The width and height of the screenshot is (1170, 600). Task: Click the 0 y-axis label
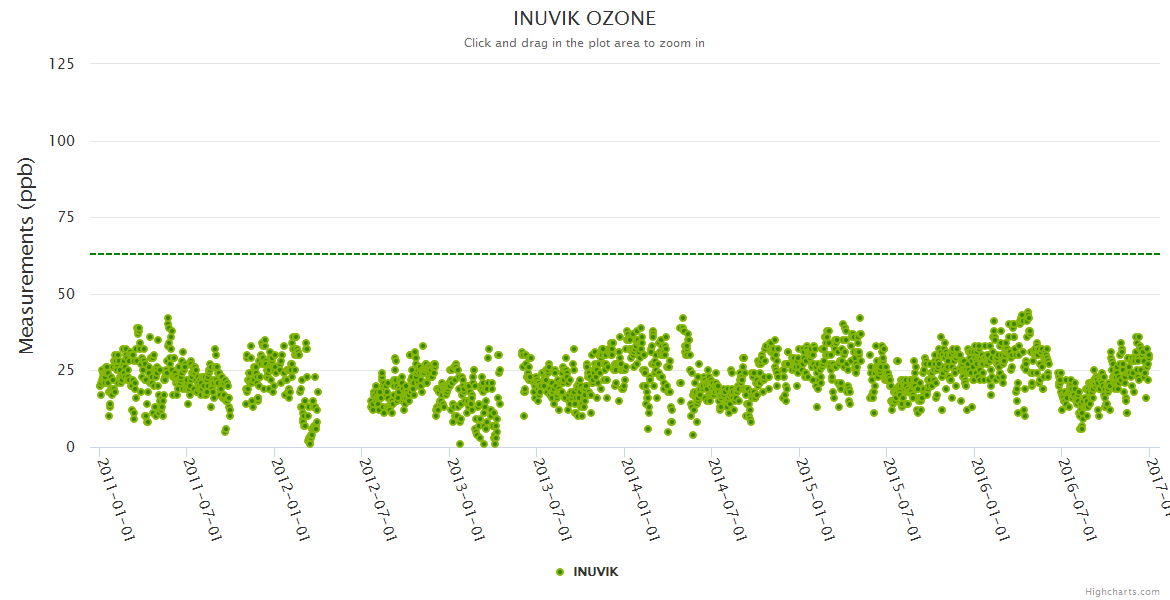70,447
